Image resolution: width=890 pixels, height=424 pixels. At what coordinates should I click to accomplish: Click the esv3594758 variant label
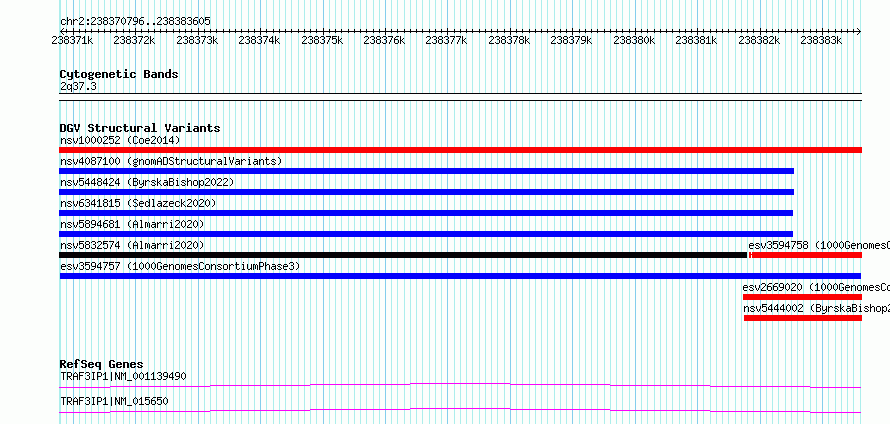coord(819,245)
